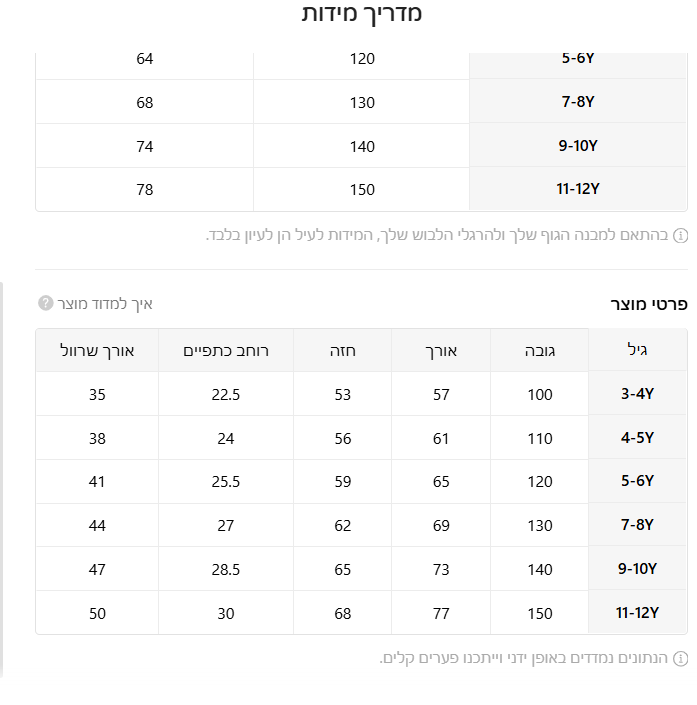Select the 3-4Y age row label
This screenshot has height=705, width=697.
coord(637,394)
